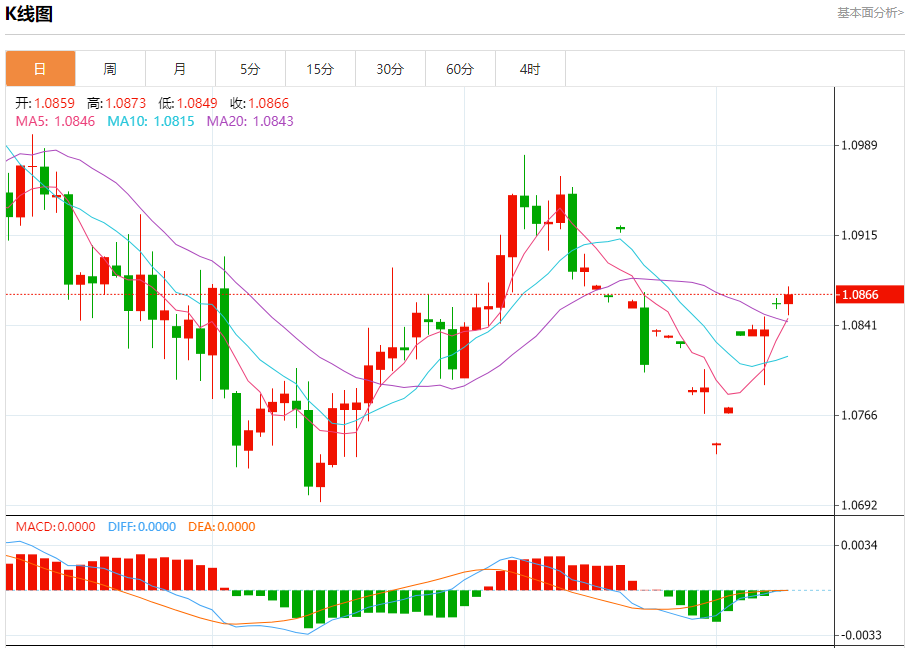913x648 pixels.
Task: Click the red 1.0866 current price tag
Action: (x=869, y=295)
